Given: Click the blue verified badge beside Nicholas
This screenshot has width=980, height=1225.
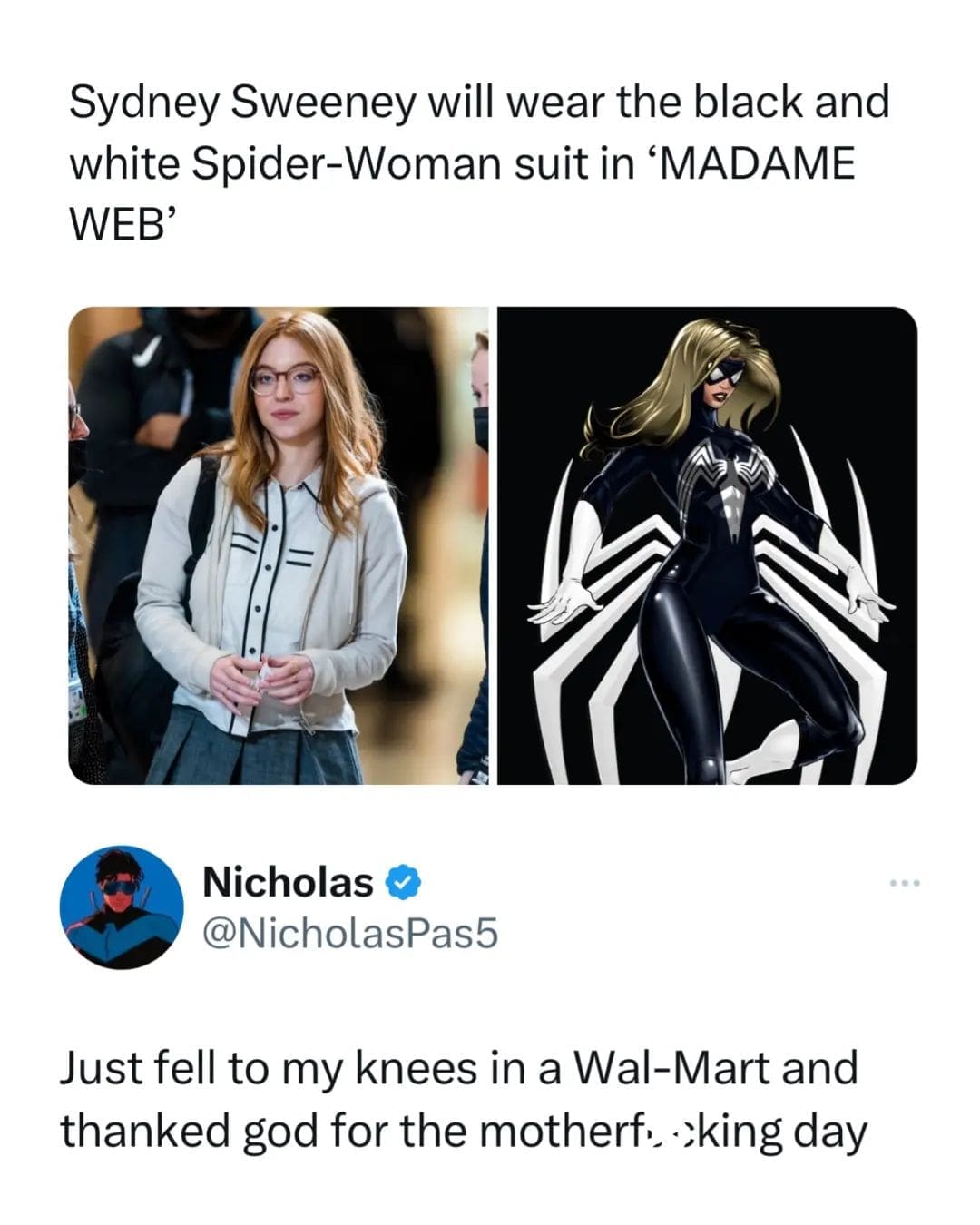Looking at the screenshot, I should pyautogui.click(x=402, y=881).
